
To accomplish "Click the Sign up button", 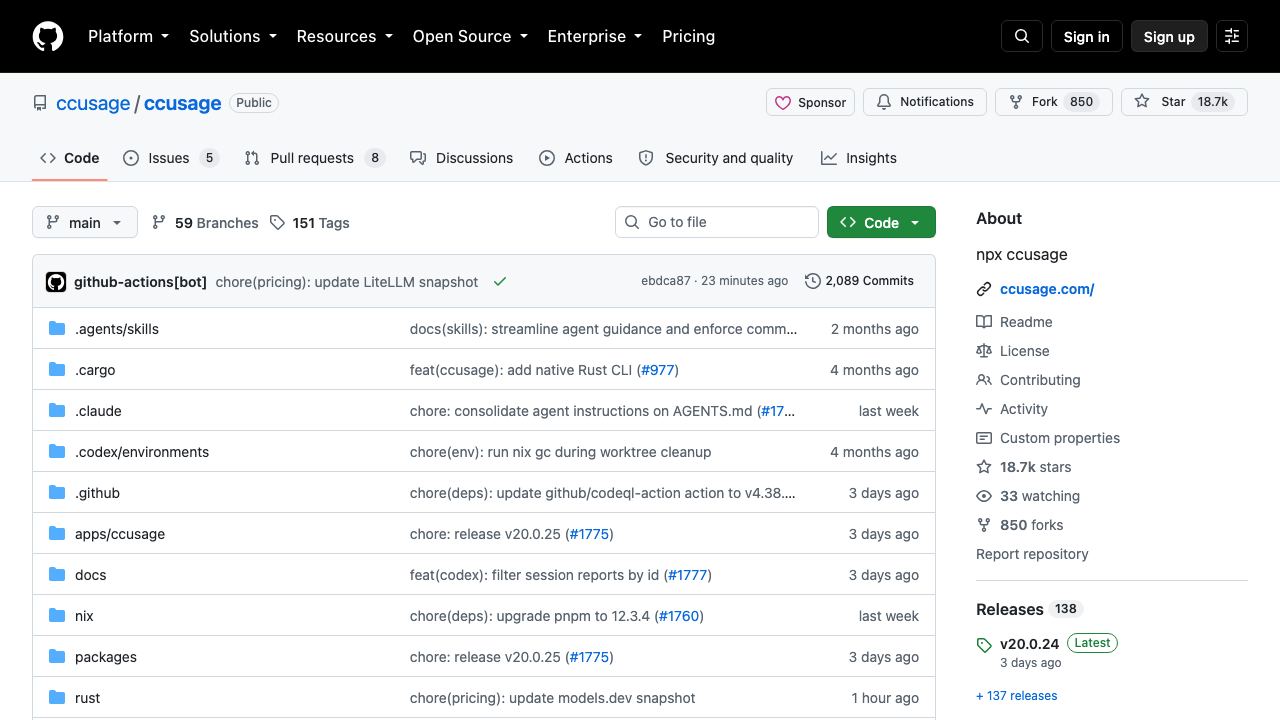I will 1169,36.
